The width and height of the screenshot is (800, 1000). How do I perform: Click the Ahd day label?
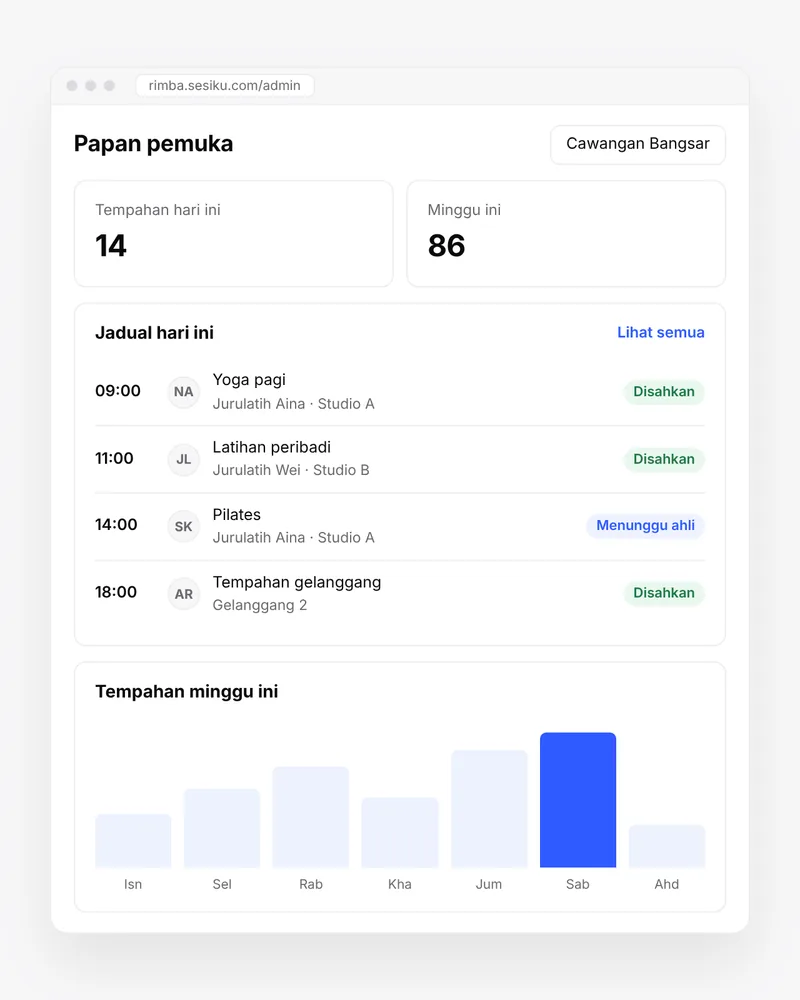click(x=667, y=884)
